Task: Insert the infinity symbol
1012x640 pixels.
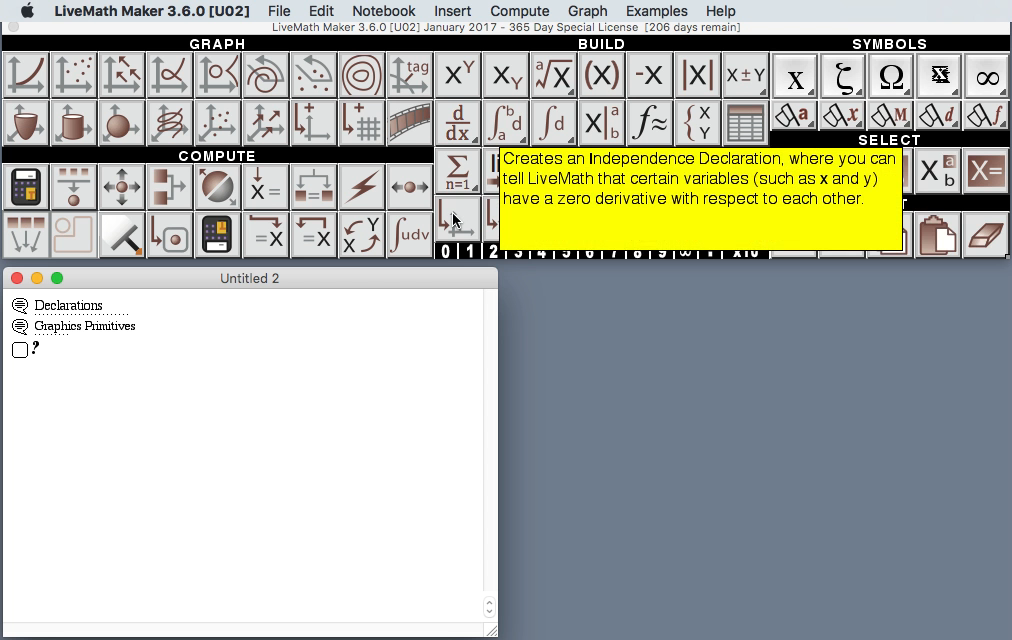Action: click(x=986, y=77)
